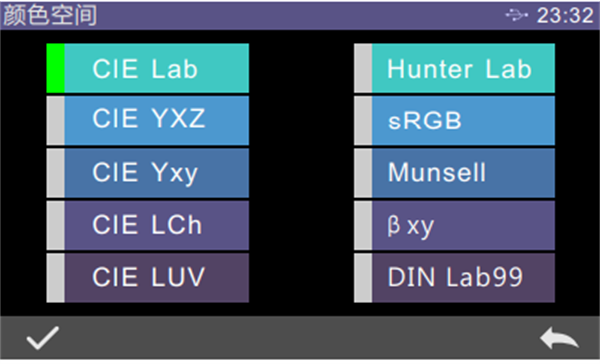Tap the USB connection status icon
Viewport: 600px width, 364px height.
pos(517,15)
